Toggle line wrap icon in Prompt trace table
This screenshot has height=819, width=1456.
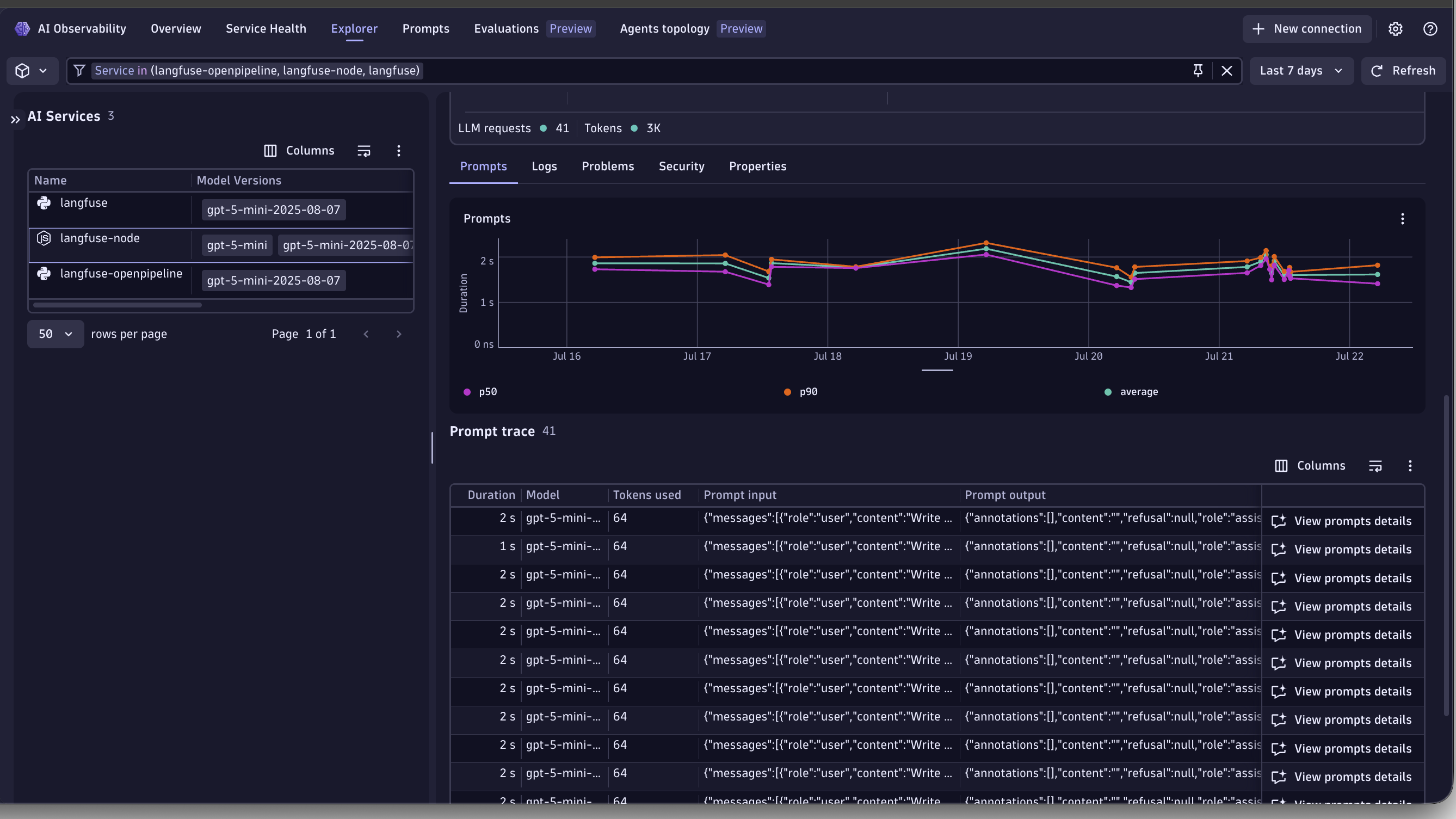[x=1375, y=466]
